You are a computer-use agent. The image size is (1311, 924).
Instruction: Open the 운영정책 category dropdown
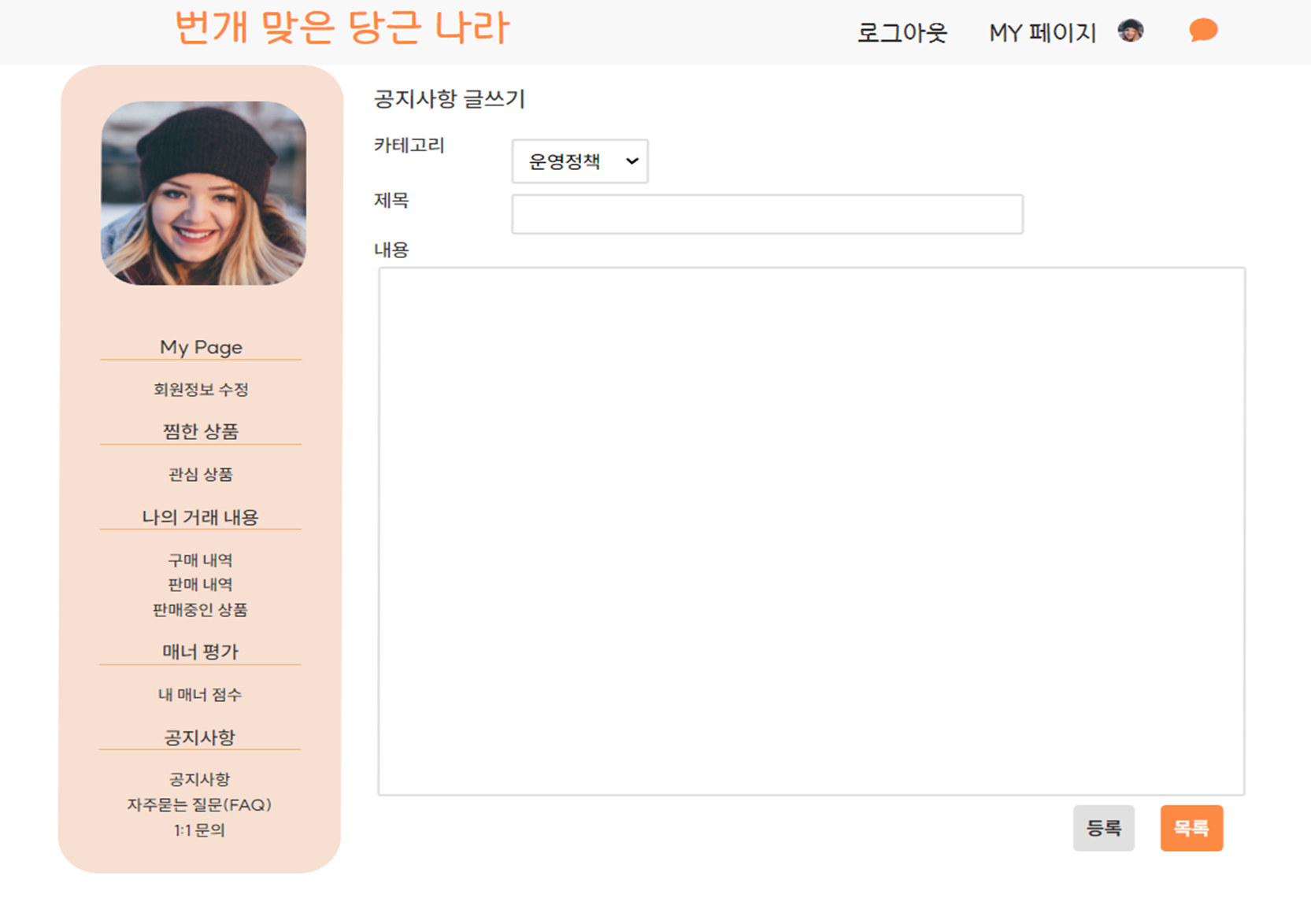tap(580, 161)
